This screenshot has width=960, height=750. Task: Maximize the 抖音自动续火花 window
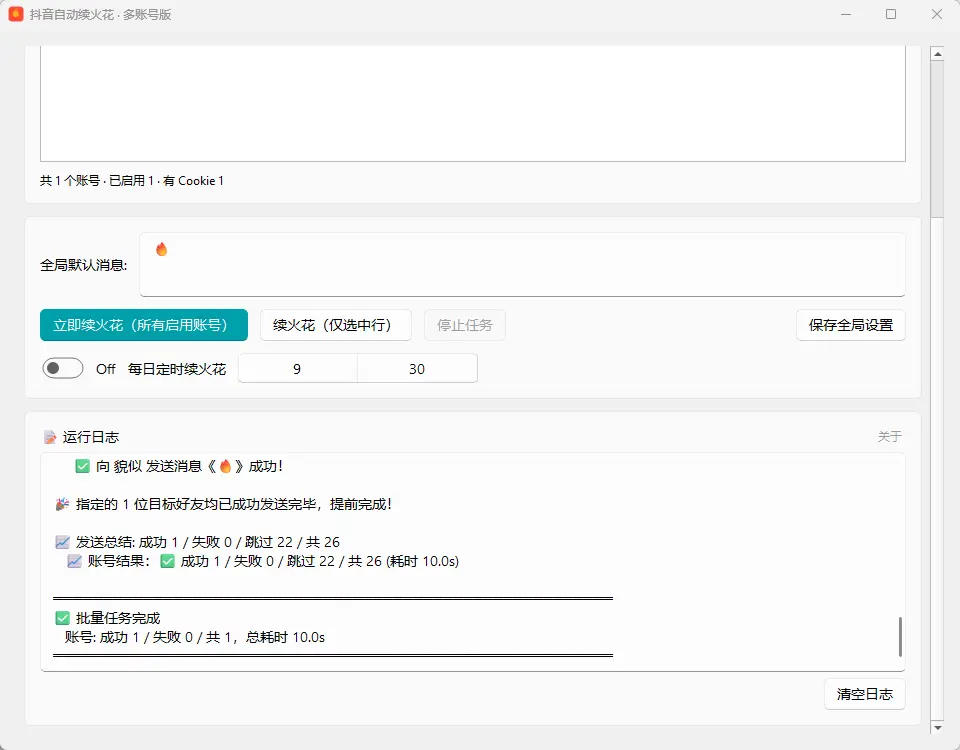[x=891, y=14]
